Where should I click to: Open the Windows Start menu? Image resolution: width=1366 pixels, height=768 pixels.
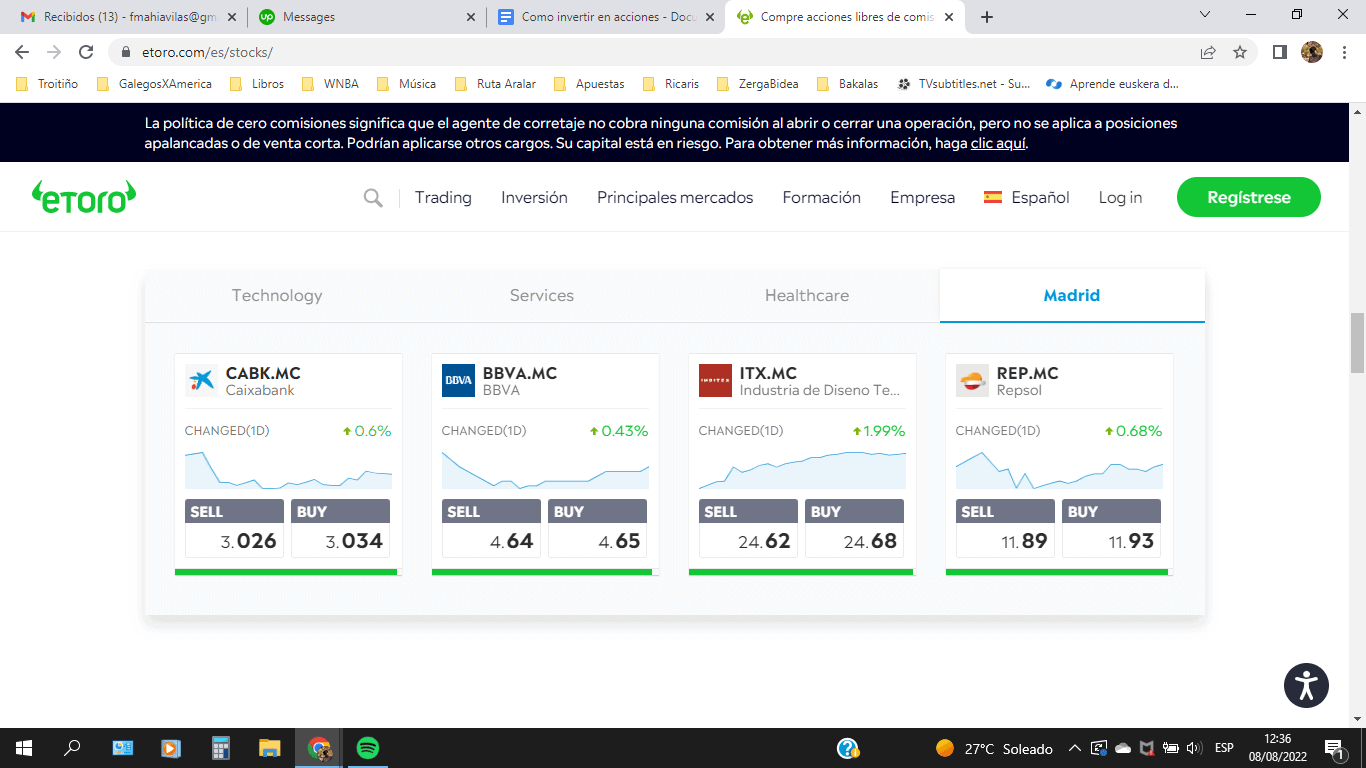[x=24, y=748]
